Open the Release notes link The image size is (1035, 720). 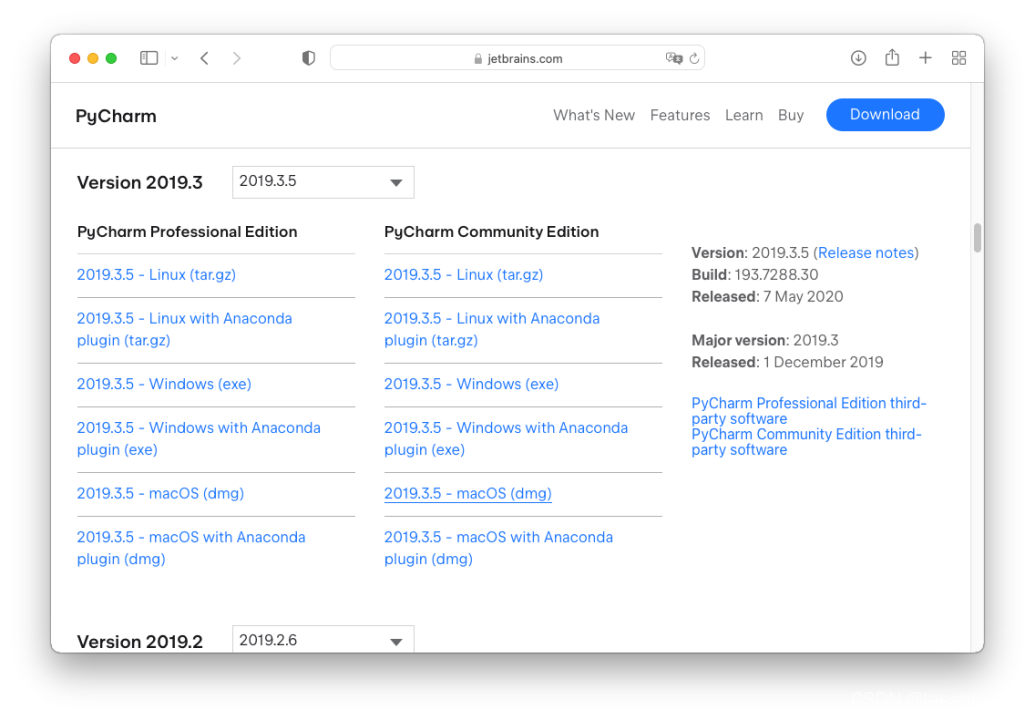click(x=866, y=253)
